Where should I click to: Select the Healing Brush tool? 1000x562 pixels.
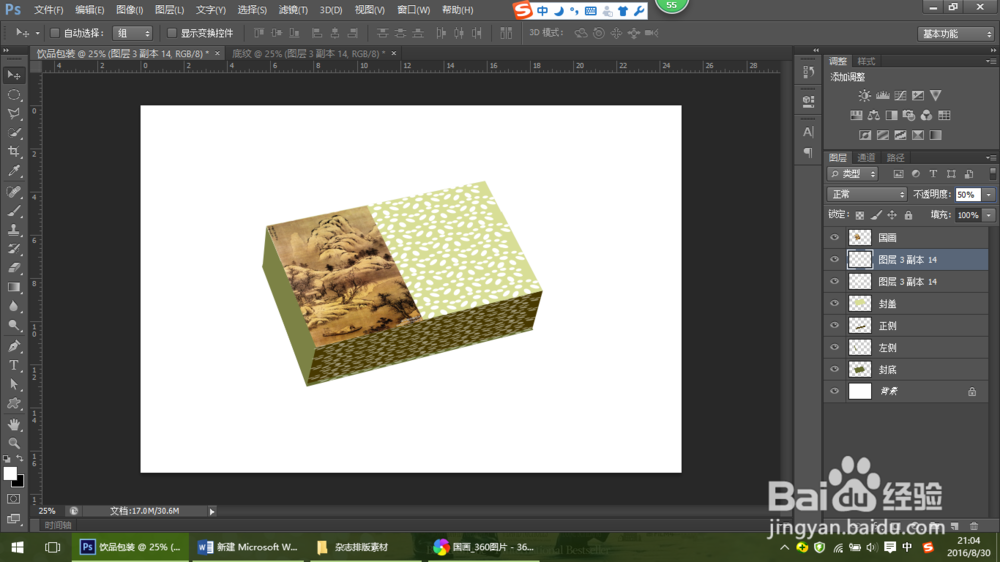pos(14,191)
